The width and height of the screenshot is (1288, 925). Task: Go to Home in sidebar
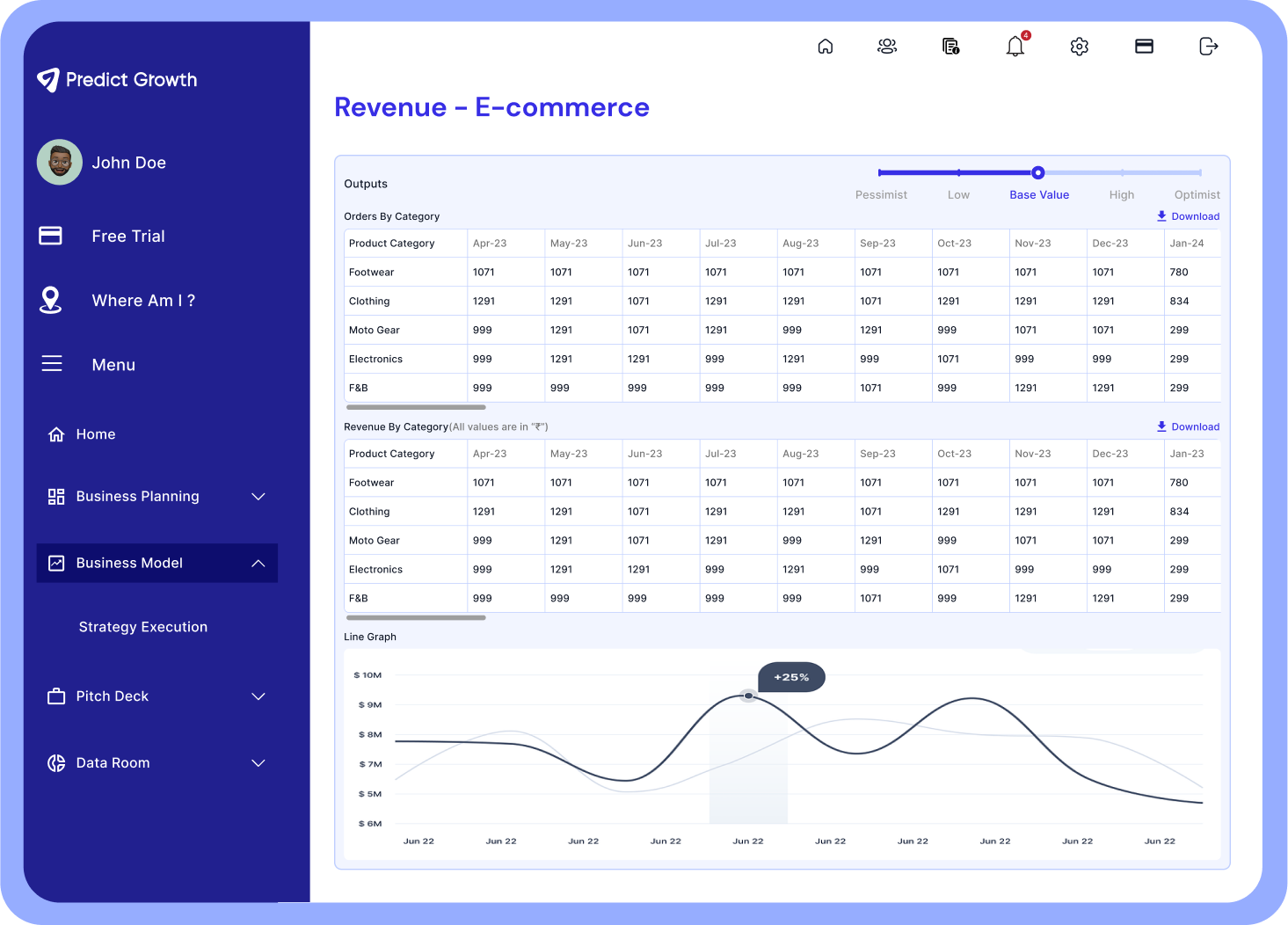pos(95,434)
